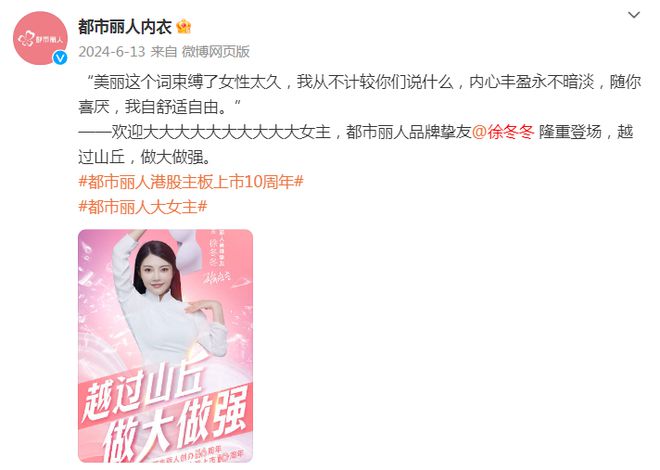Click the 做大做强 slogan on poster

[x=175, y=426]
